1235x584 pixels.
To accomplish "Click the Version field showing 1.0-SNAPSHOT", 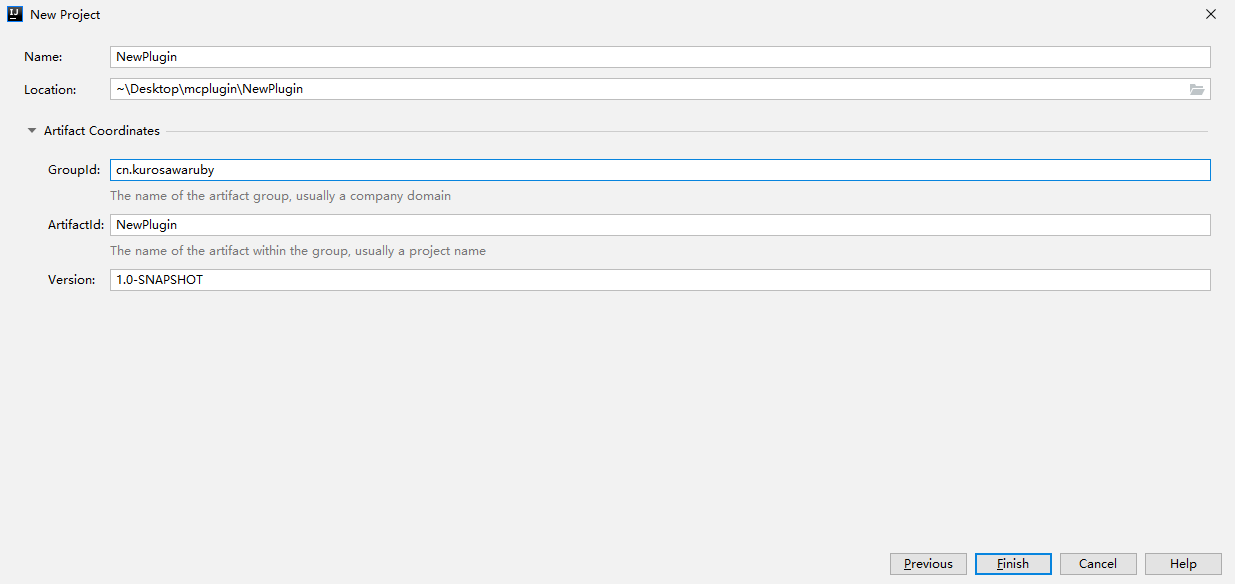I will click(660, 280).
